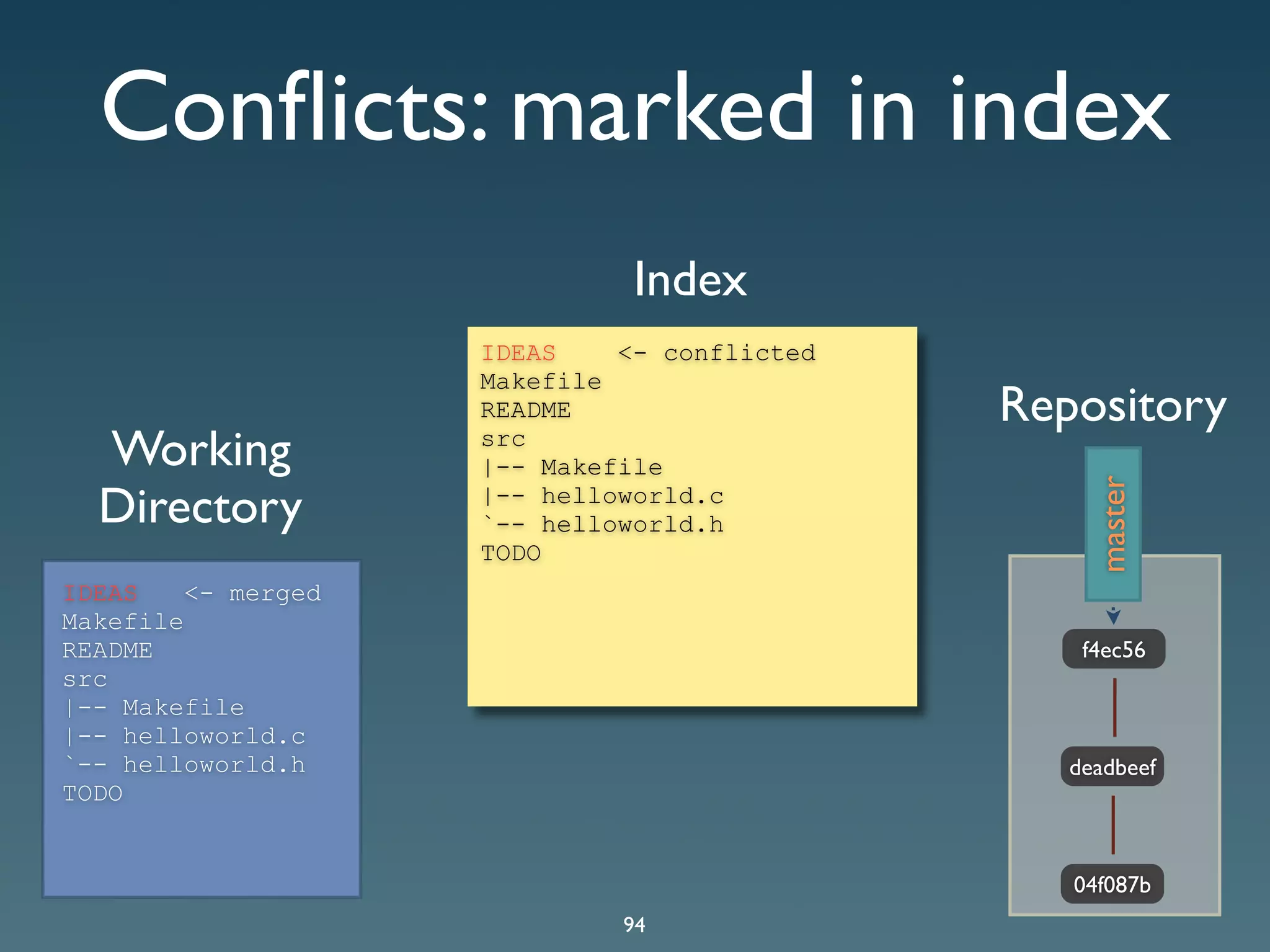1270x952 pixels.
Task: Click the deadbeef commit node
Action: click(1112, 767)
